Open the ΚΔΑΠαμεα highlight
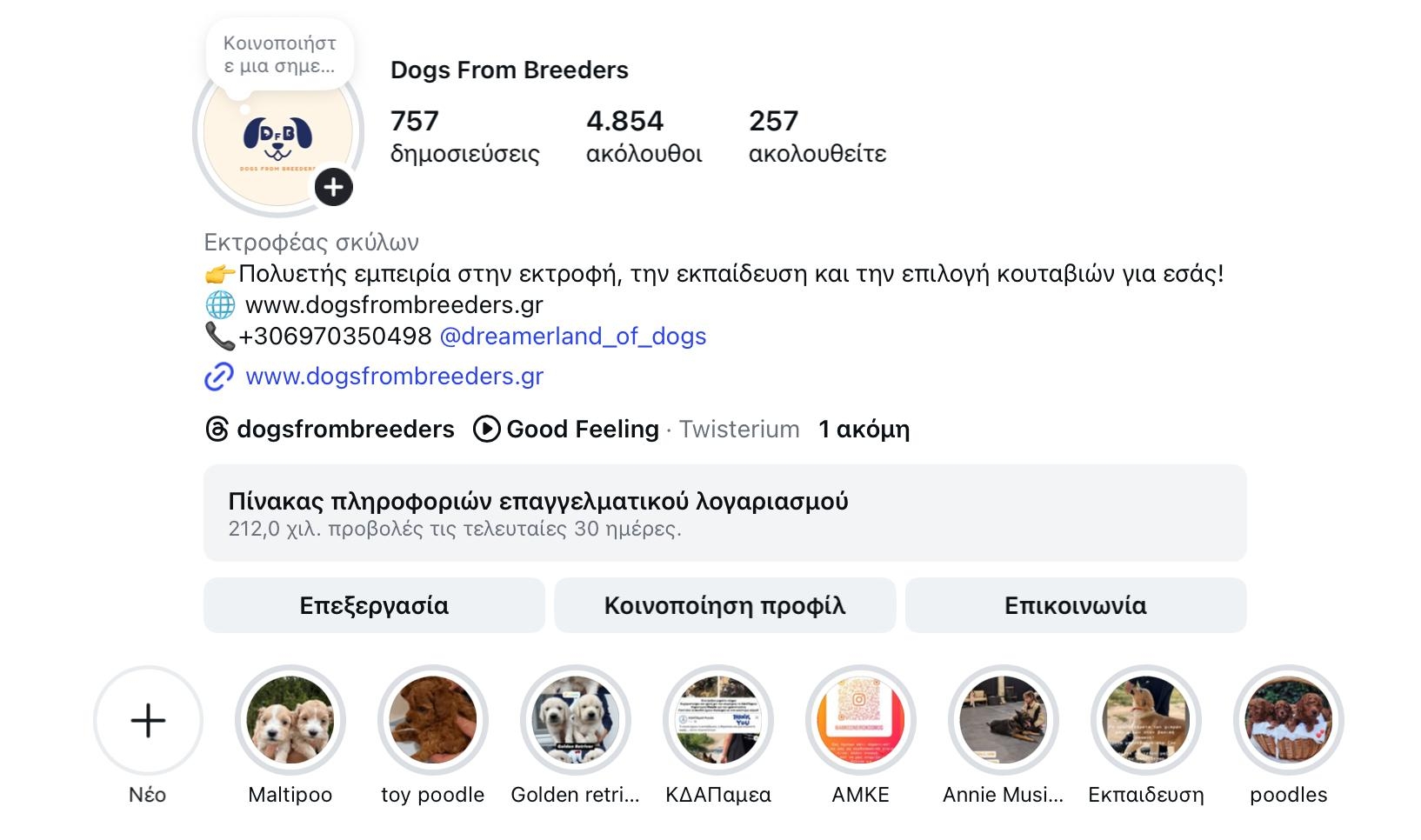Image resolution: width=1421 pixels, height=840 pixels. click(x=718, y=720)
